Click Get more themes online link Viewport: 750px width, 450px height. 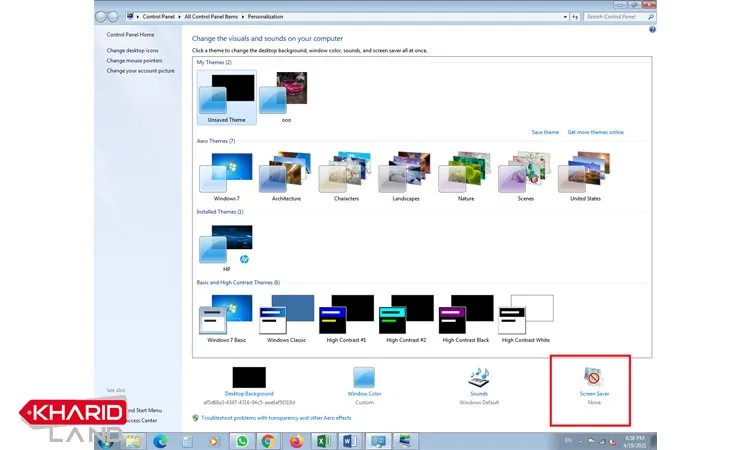[596, 132]
